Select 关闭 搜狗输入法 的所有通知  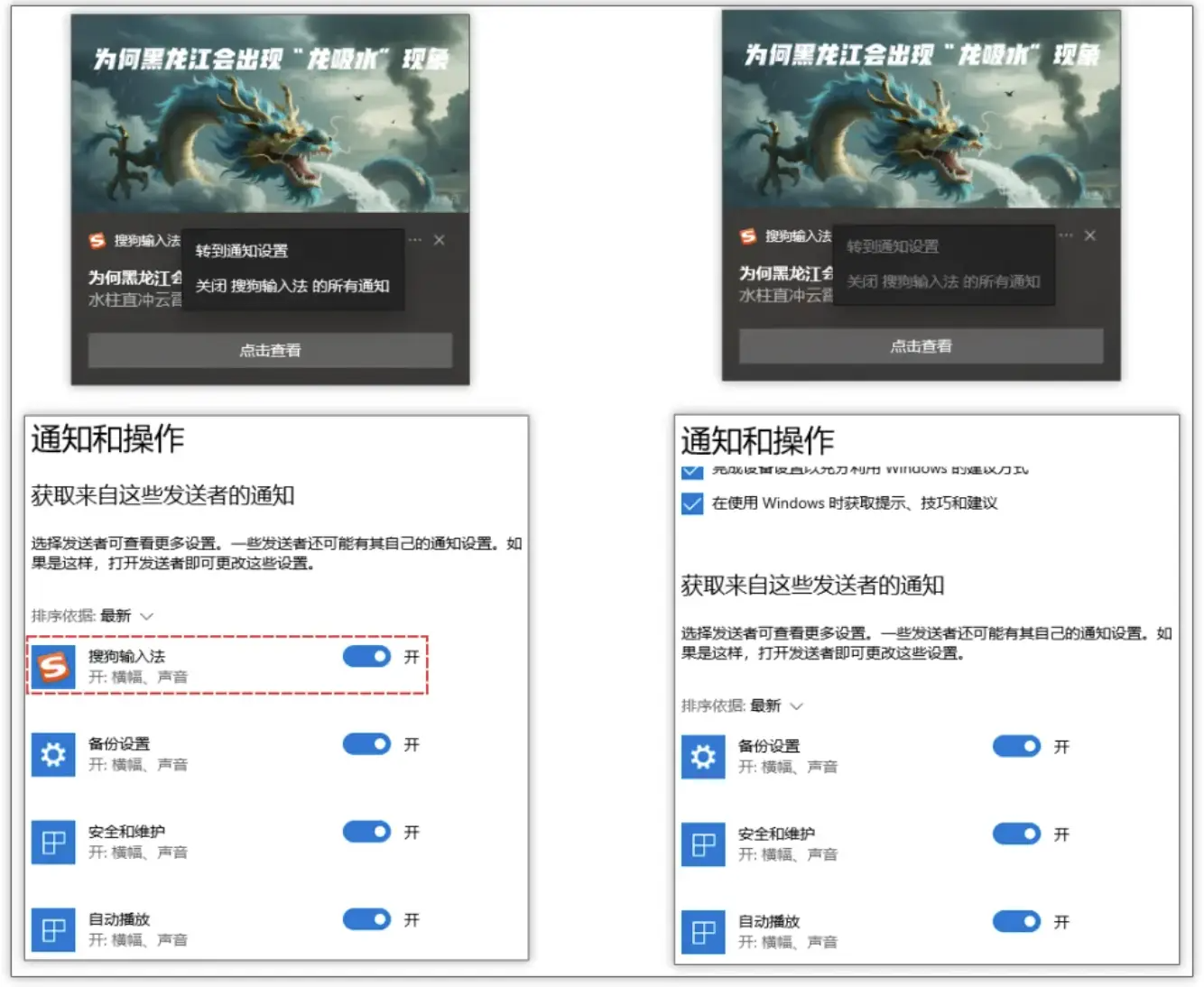click(x=291, y=285)
